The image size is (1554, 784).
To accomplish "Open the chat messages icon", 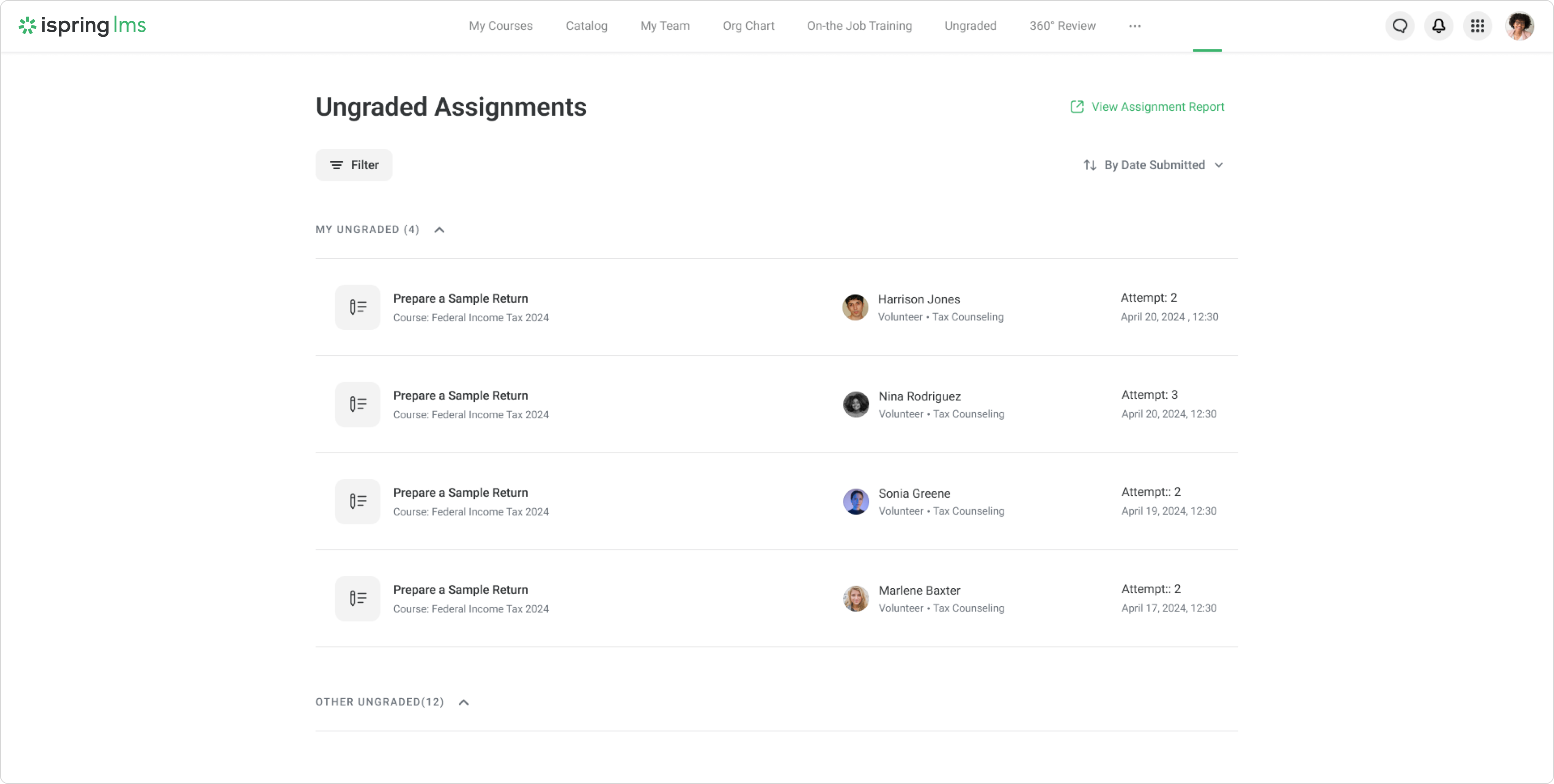I will coord(1400,26).
